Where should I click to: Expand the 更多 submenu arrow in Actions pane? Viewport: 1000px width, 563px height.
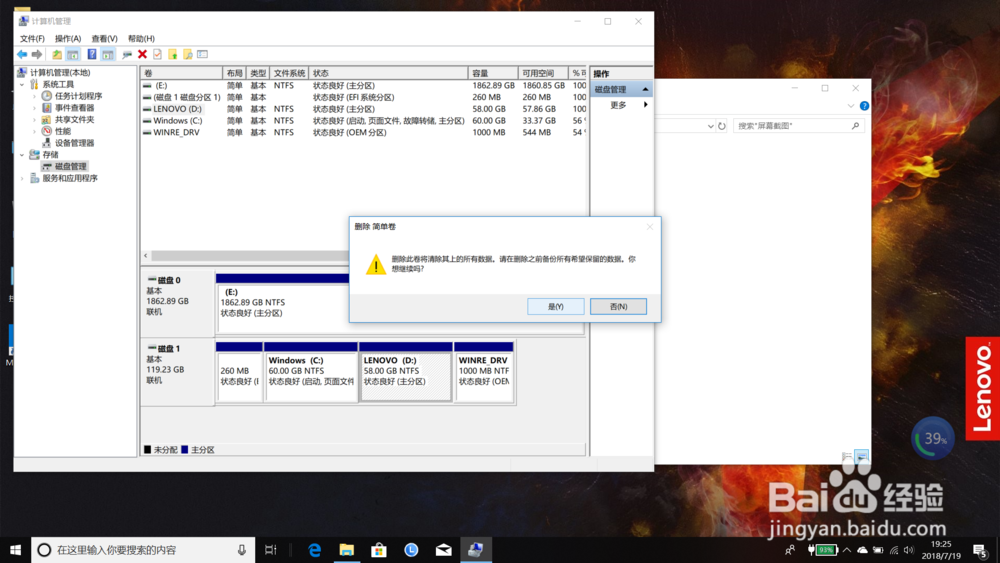click(x=645, y=105)
